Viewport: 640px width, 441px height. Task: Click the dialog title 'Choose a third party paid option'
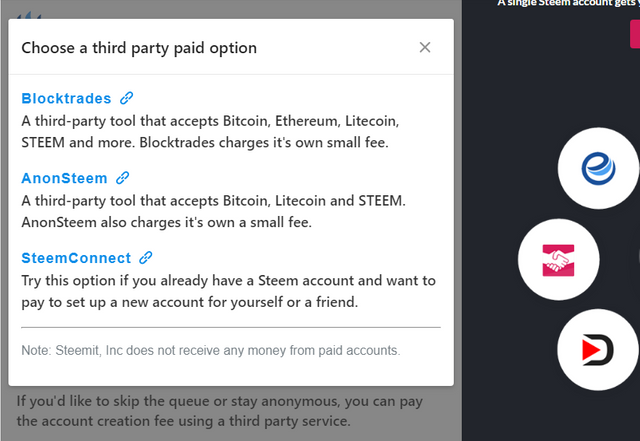click(x=139, y=47)
